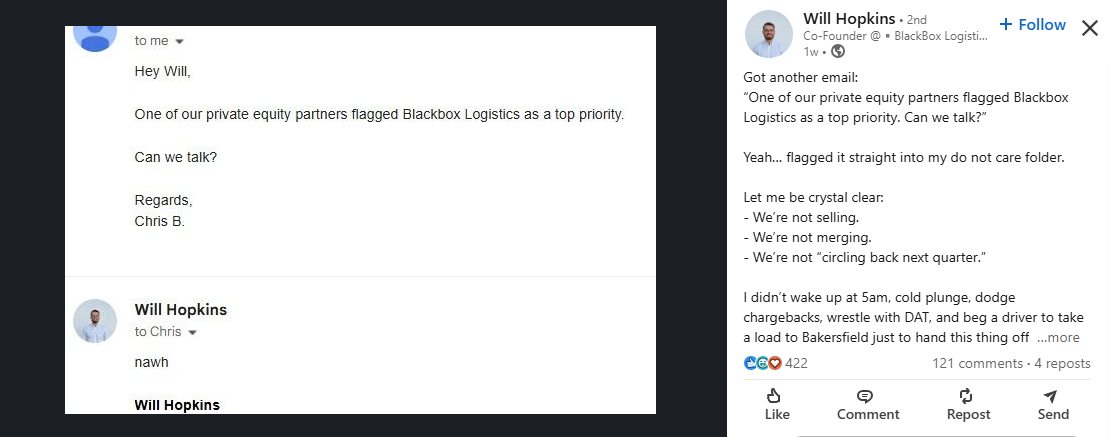View the 4 reposts list
Screen dimensions: 1109x437
[1062, 363]
